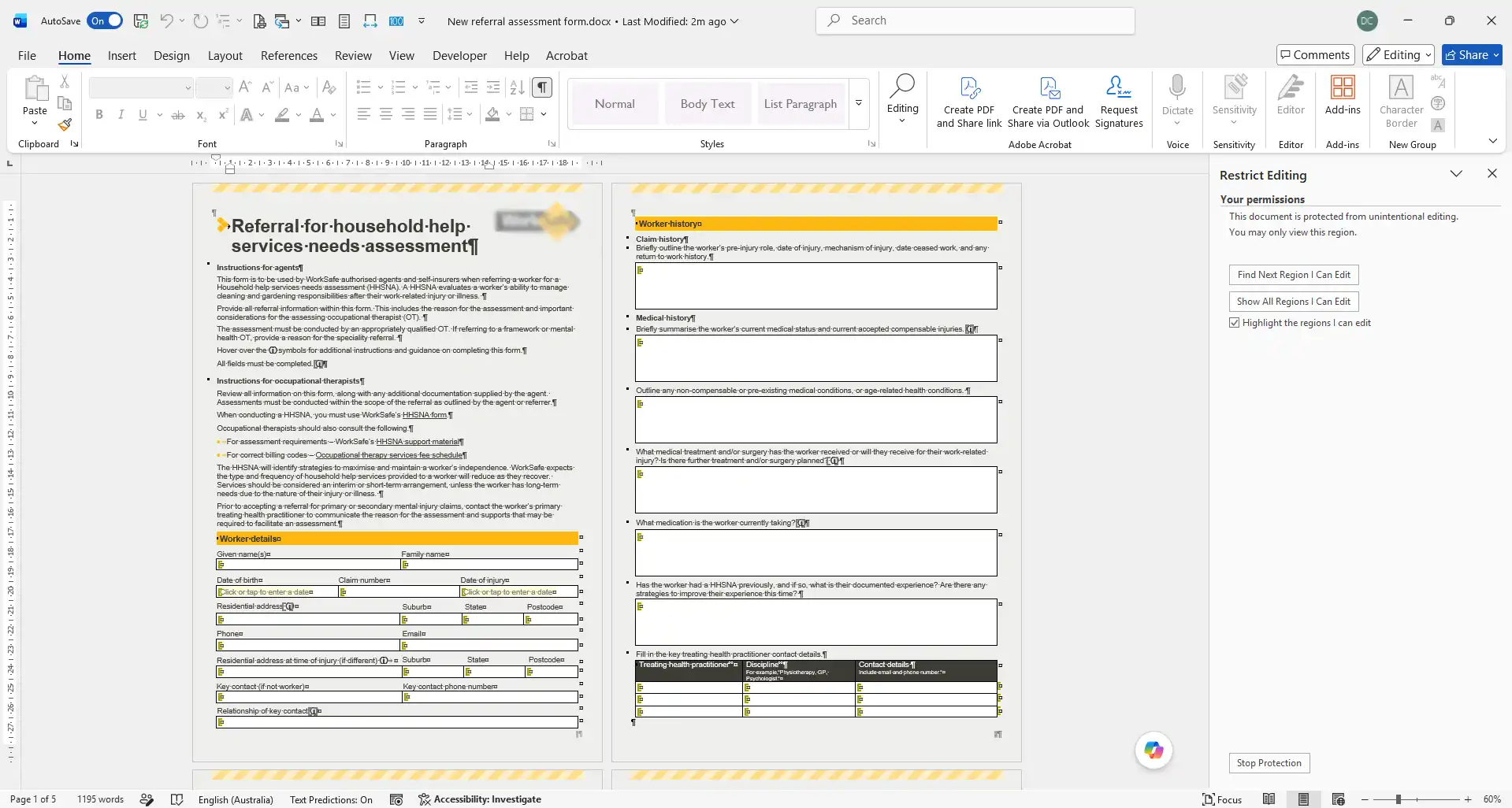Open Restrict Editing pane options chevron

coord(1456,174)
